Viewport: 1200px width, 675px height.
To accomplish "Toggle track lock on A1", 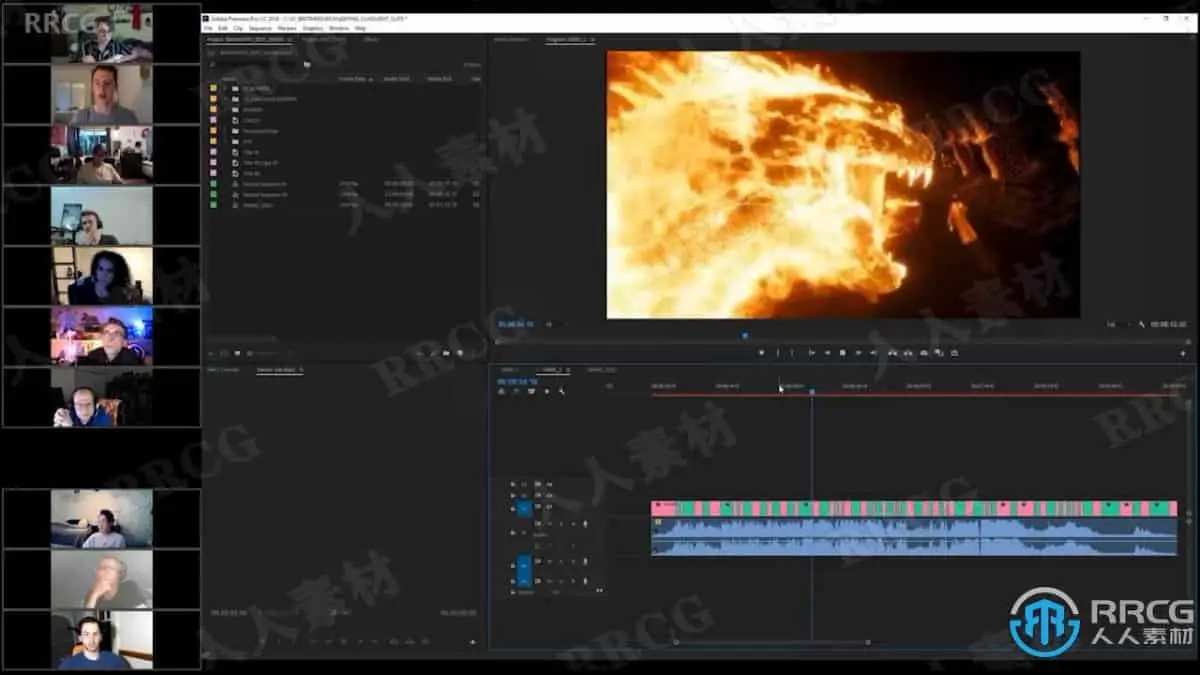I will coord(513,533).
